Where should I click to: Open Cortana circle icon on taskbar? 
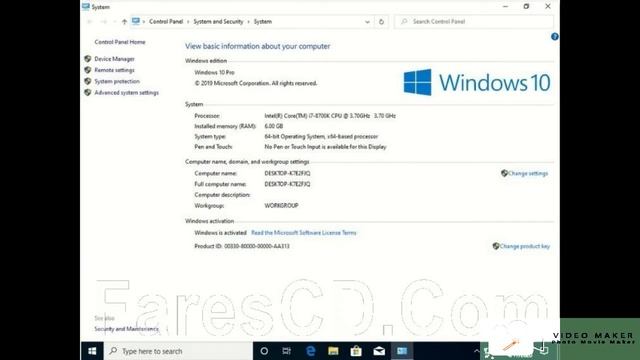point(264,351)
